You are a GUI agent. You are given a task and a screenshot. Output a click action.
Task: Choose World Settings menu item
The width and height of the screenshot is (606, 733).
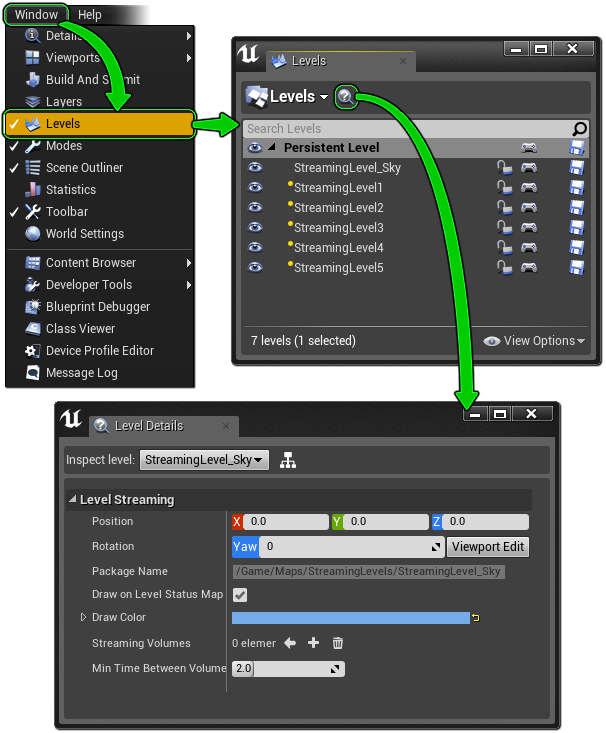[x=99, y=234]
